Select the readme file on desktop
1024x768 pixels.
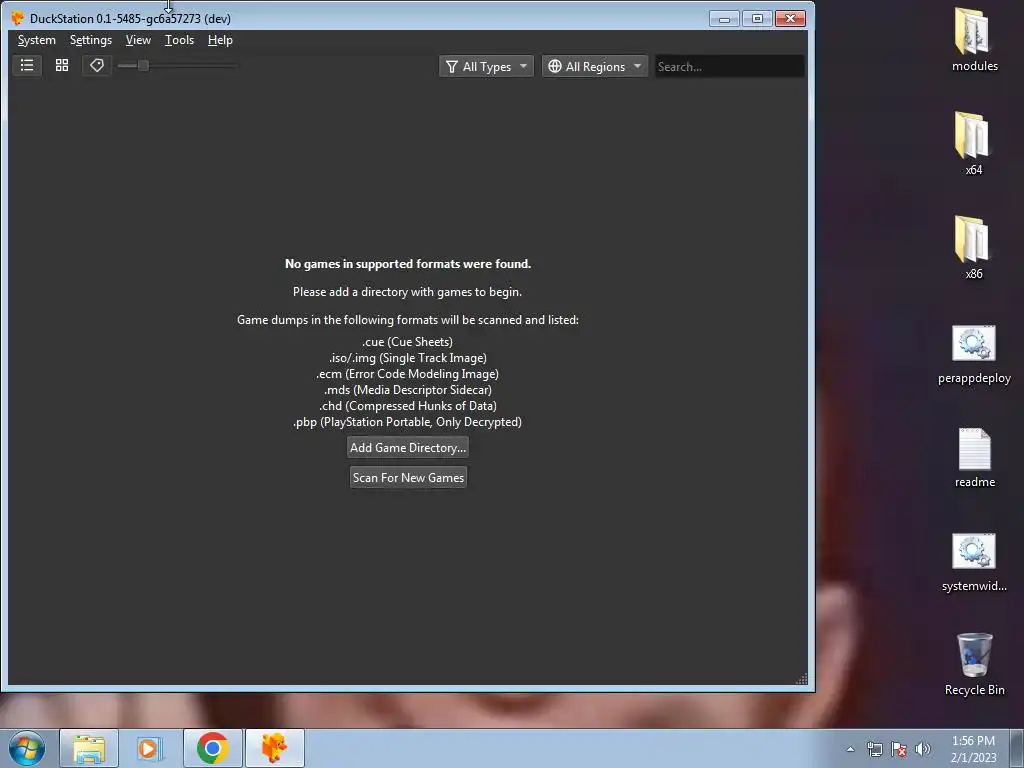point(974,458)
